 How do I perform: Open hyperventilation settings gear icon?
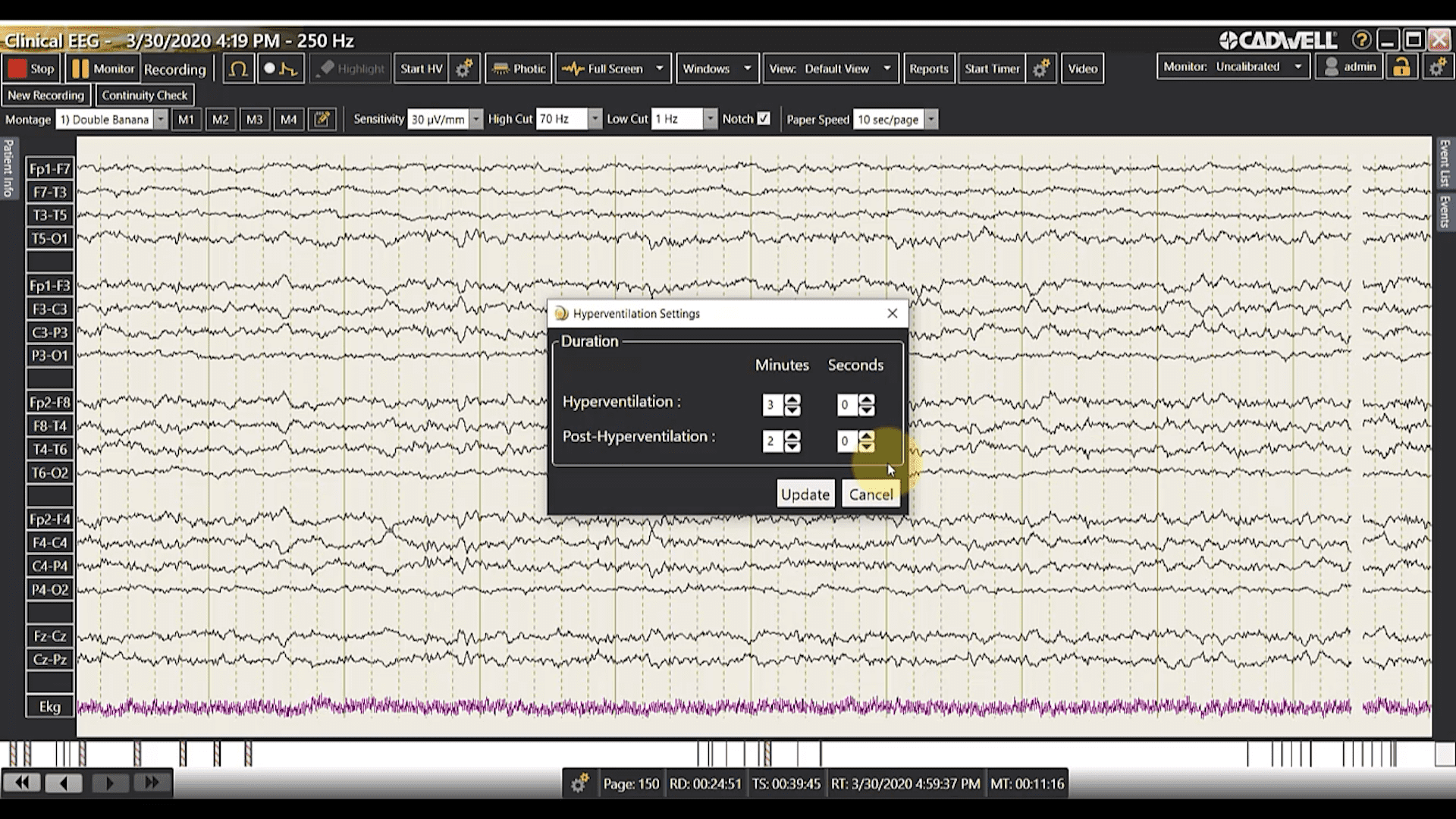click(x=463, y=68)
